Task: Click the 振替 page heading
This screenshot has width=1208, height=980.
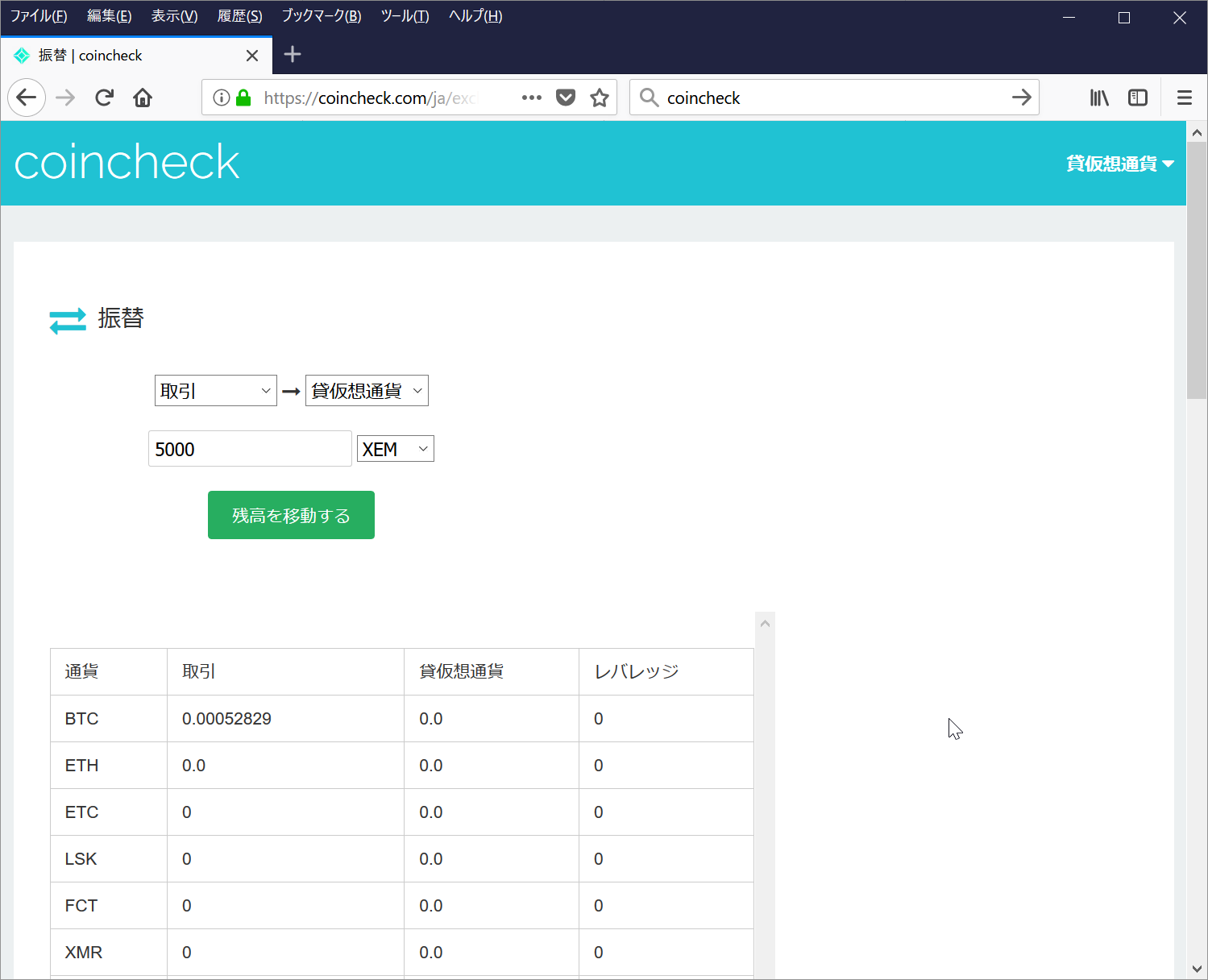Action: pos(121,318)
